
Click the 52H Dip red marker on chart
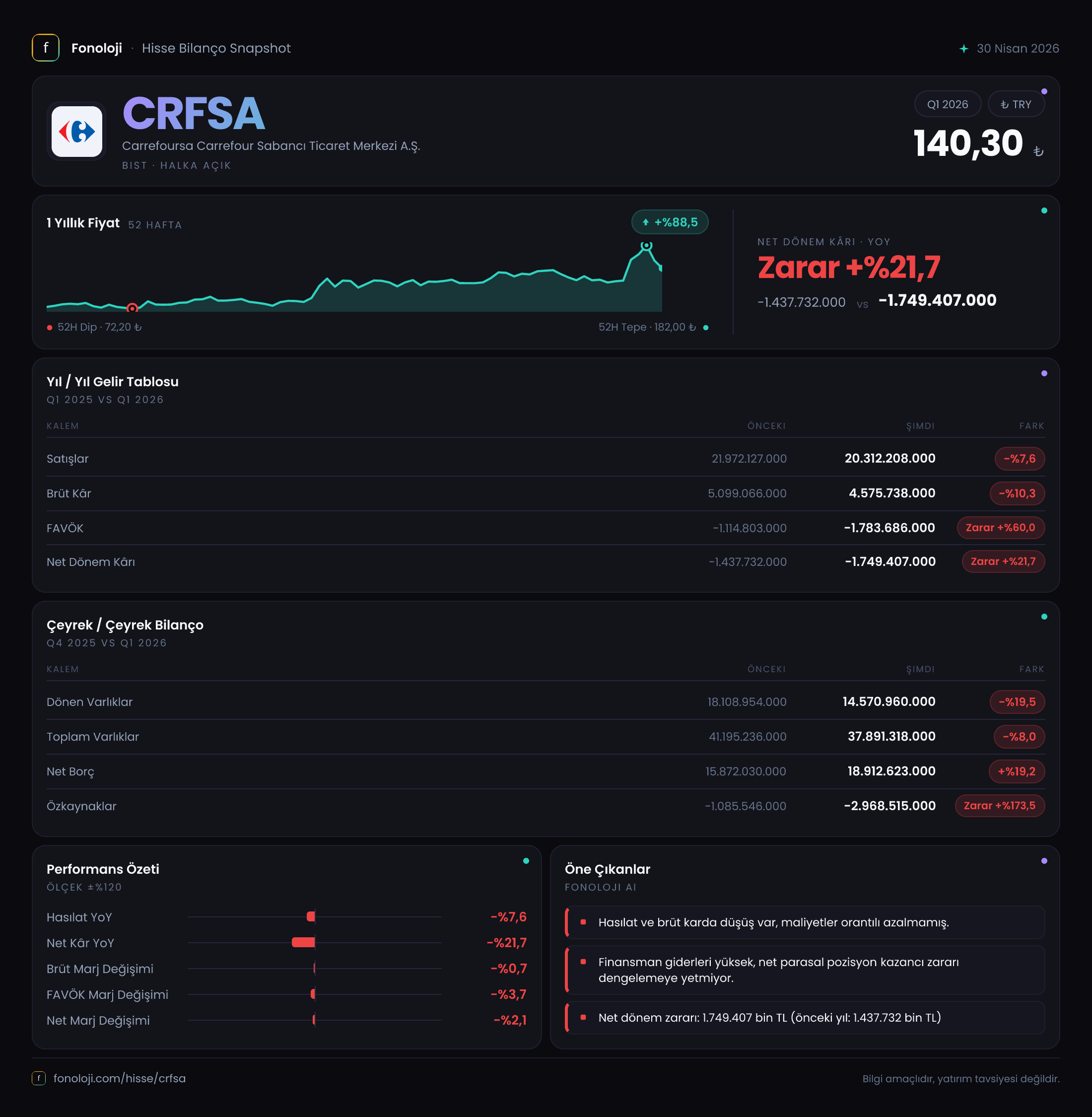coord(132,308)
